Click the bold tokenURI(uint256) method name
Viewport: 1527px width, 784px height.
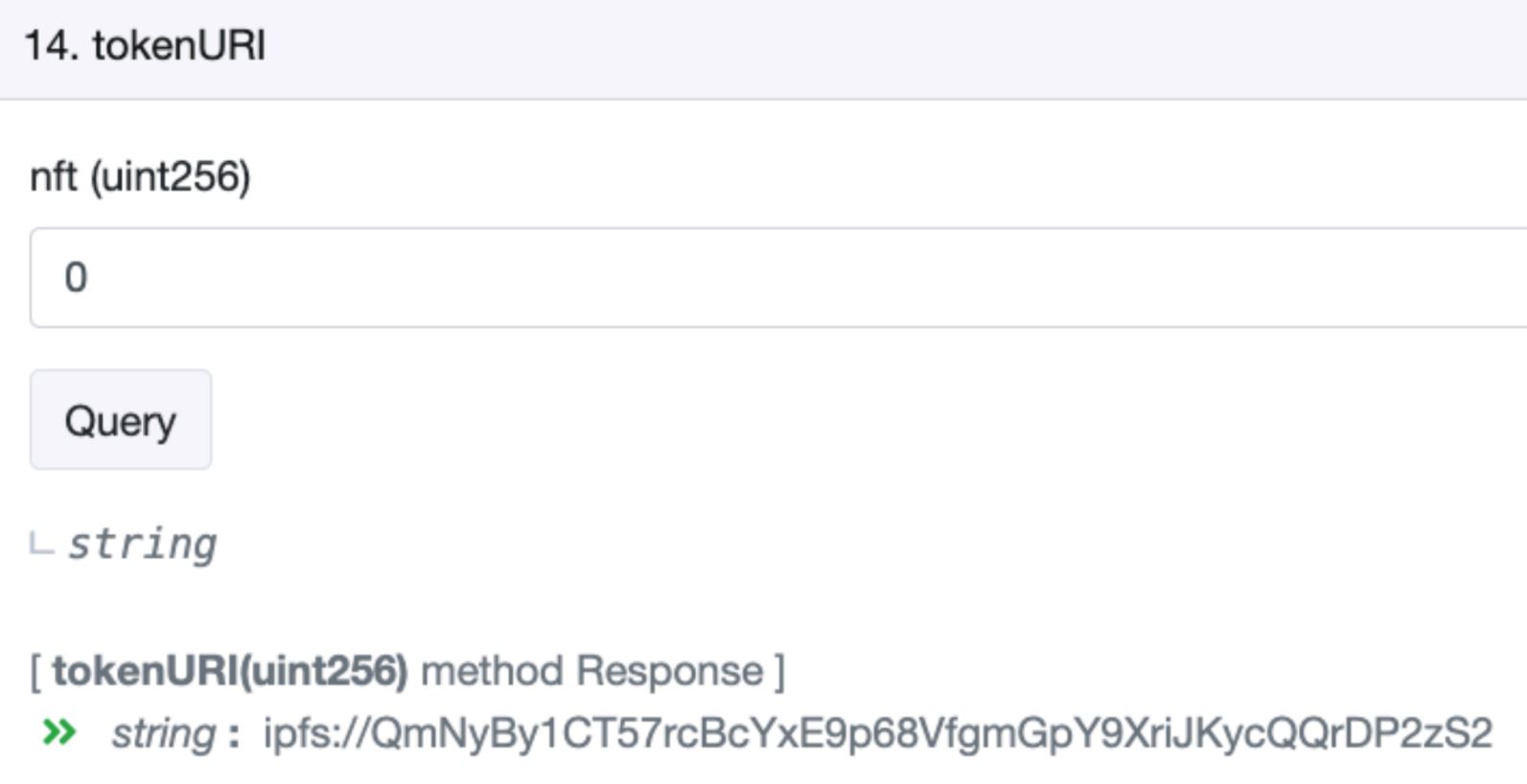click(x=230, y=671)
